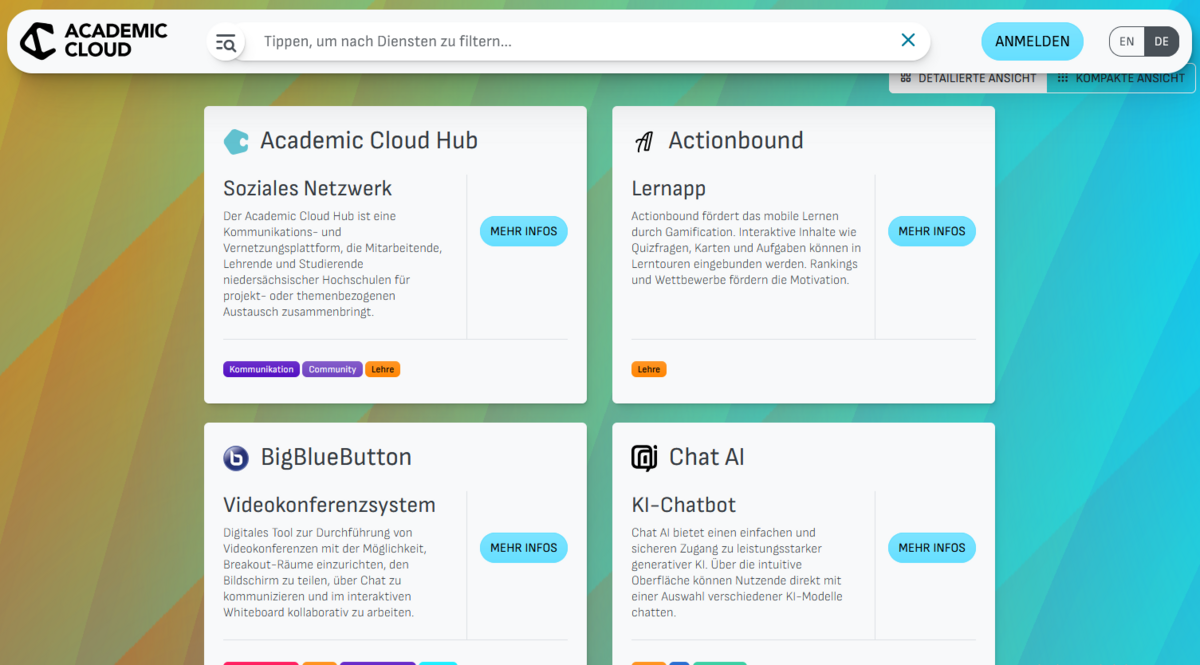Click the grid icon beside Detaillierte Ansicht
1200x665 pixels.
point(905,78)
